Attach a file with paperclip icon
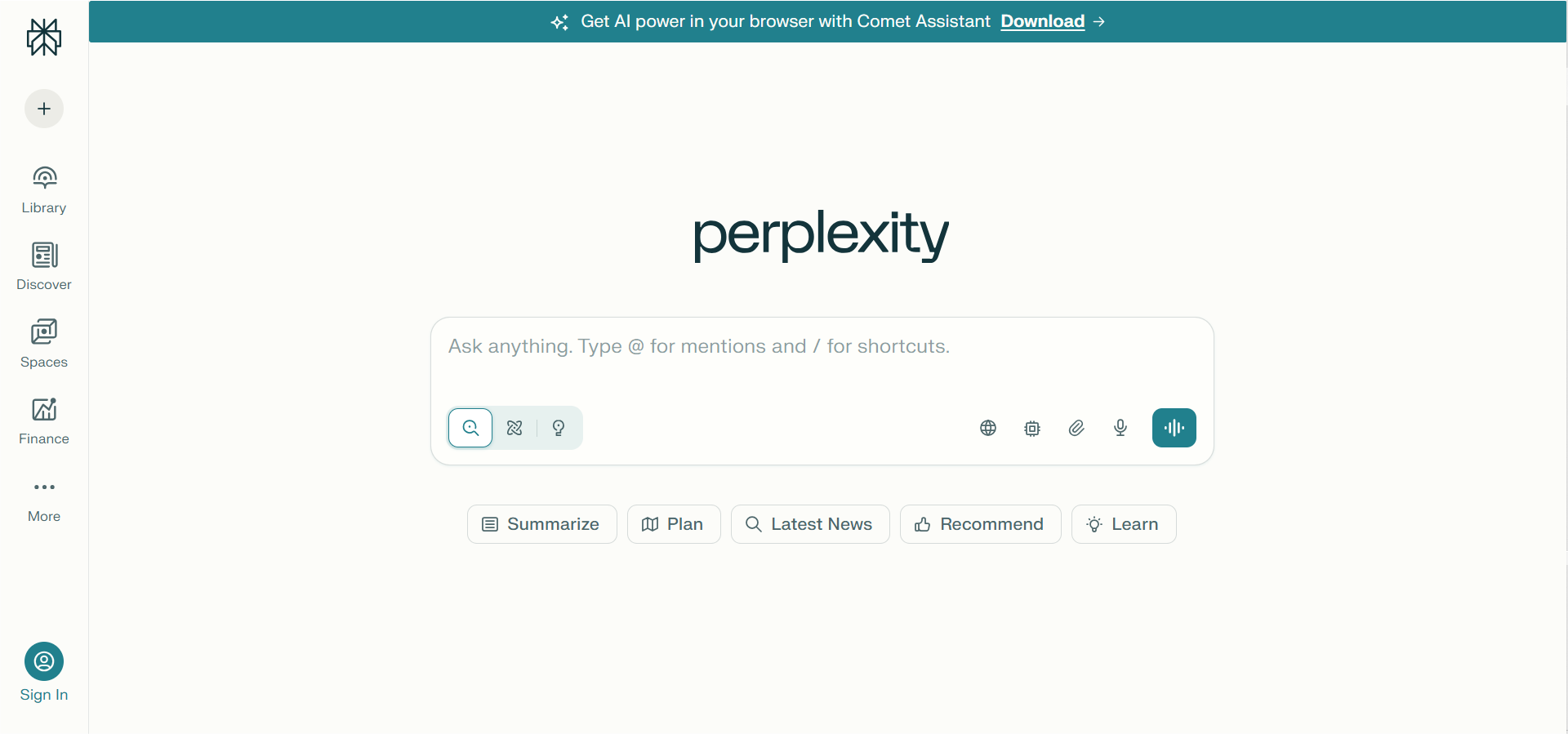 click(1076, 428)
